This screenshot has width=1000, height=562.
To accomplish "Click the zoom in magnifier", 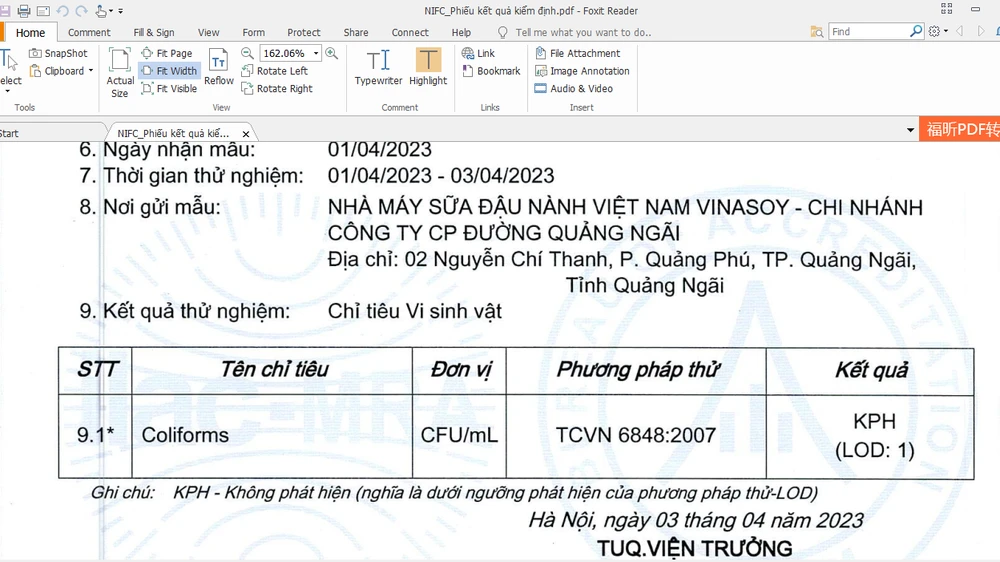I will tap(332, 53).
